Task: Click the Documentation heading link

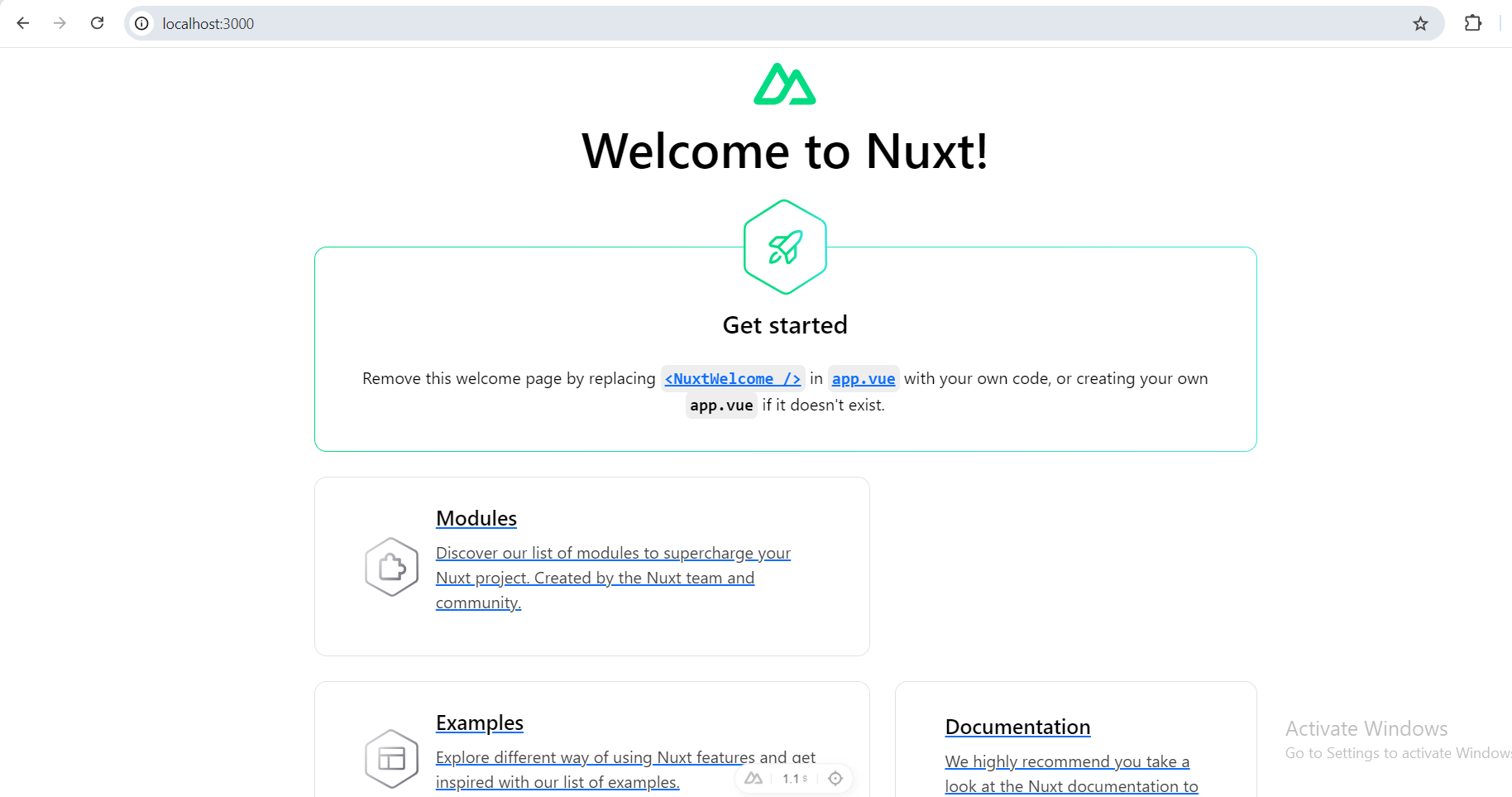Action: pos(1017,727)
